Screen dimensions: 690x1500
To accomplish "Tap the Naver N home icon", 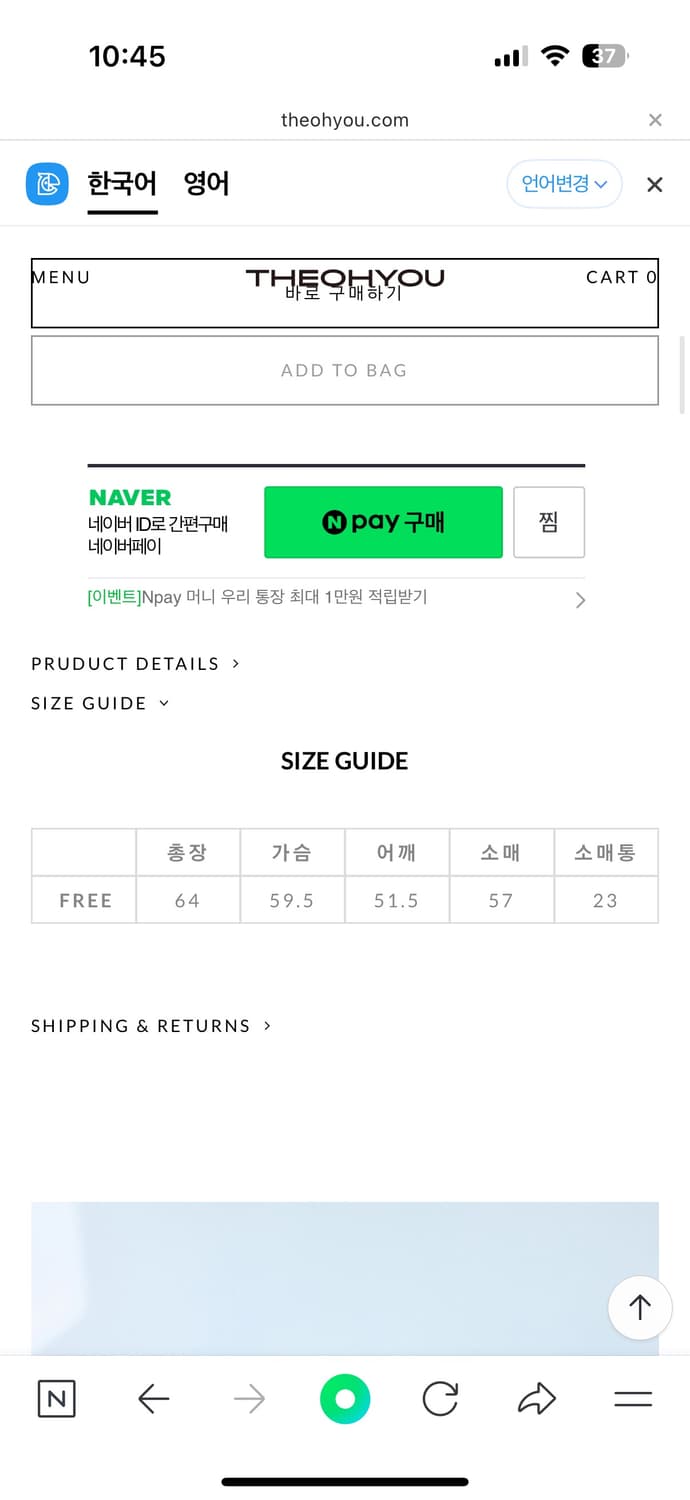I will (x=56, y=1399).
